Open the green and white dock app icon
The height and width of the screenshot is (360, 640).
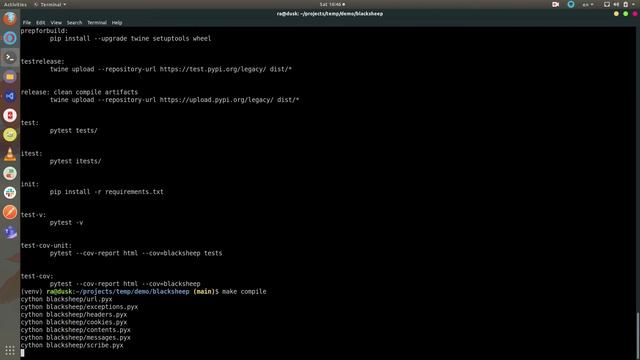click(10, 173)
